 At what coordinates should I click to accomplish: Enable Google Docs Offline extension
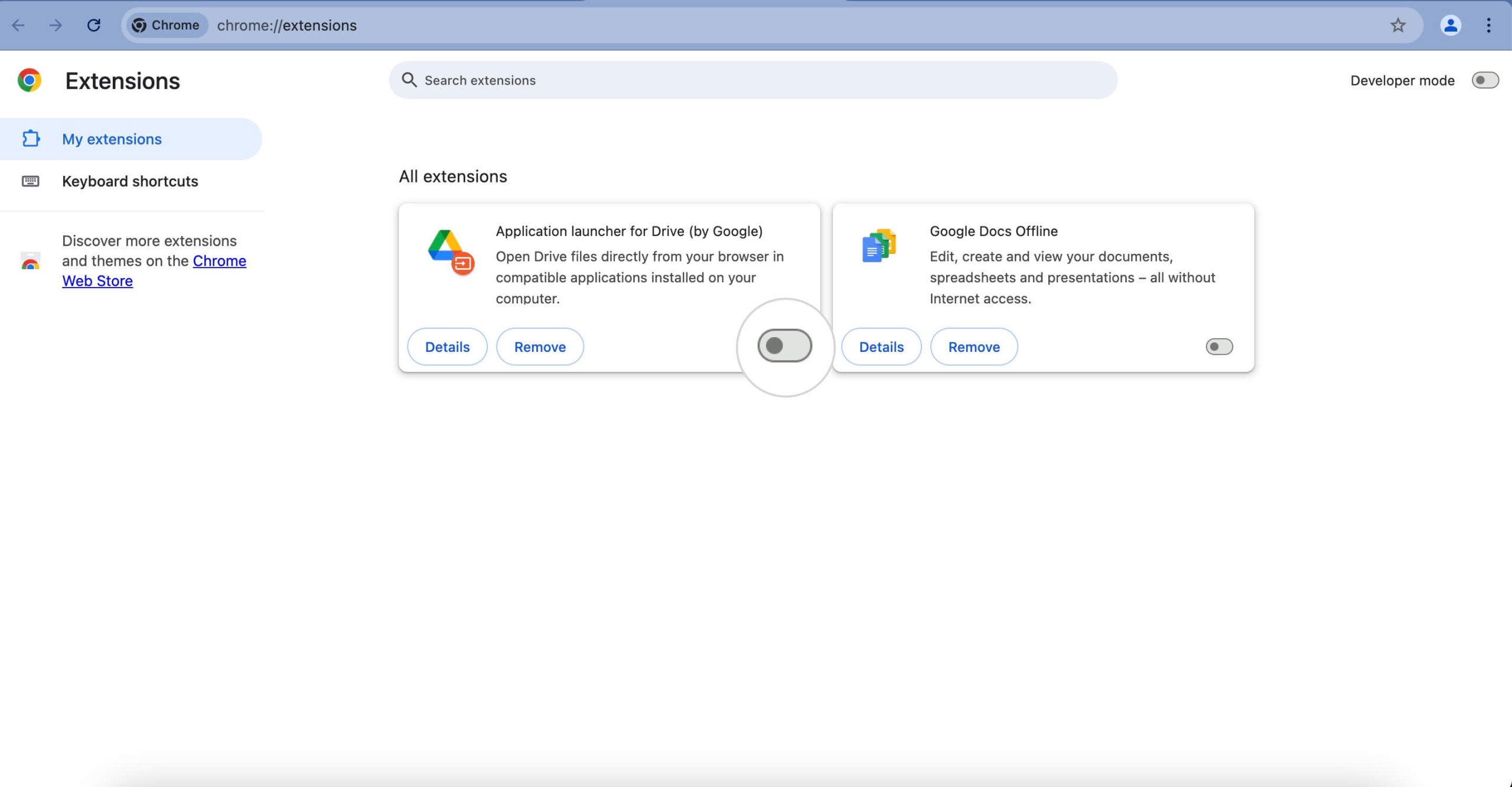[1219, 347]
